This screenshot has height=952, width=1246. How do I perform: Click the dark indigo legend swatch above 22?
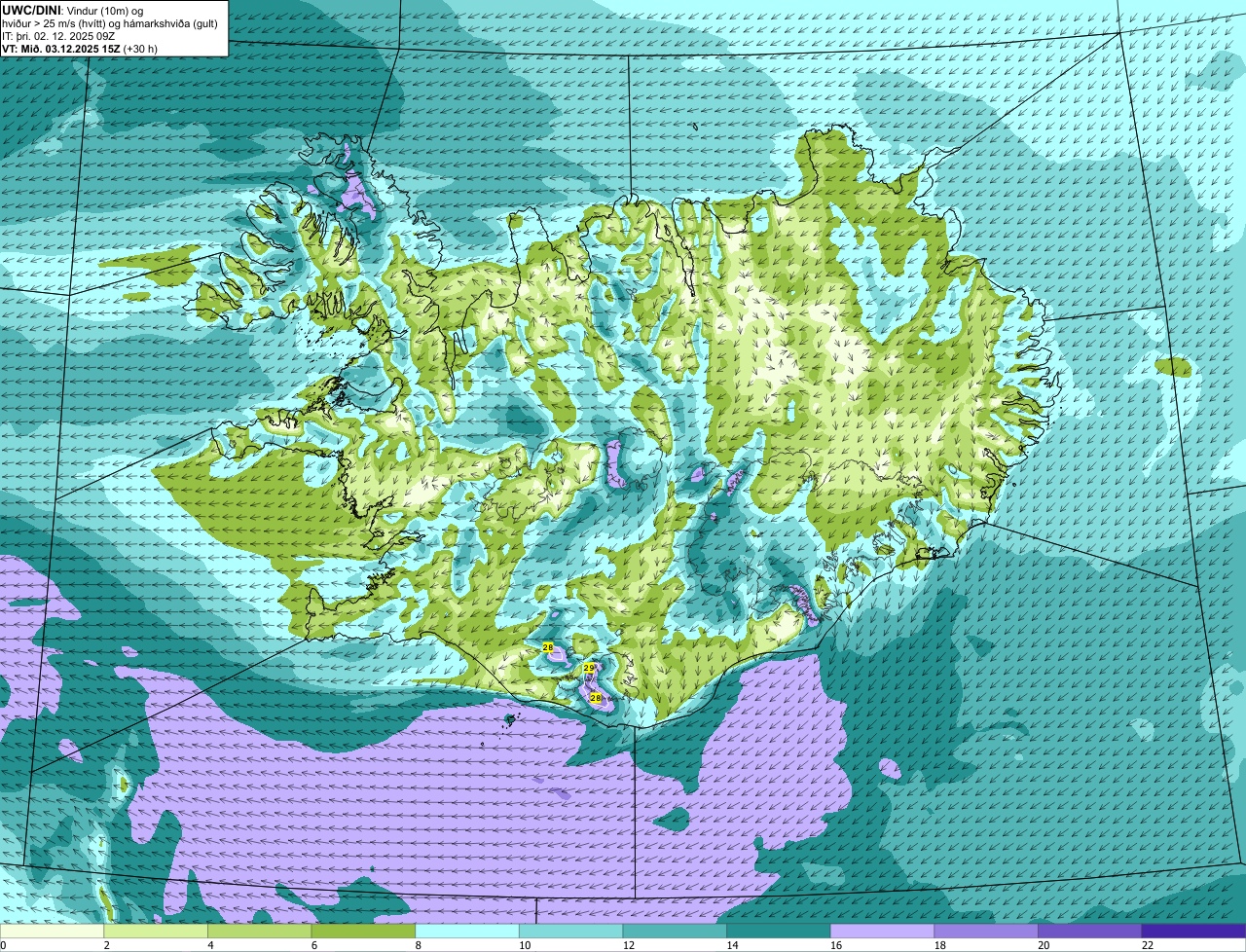click(1192, 932)
